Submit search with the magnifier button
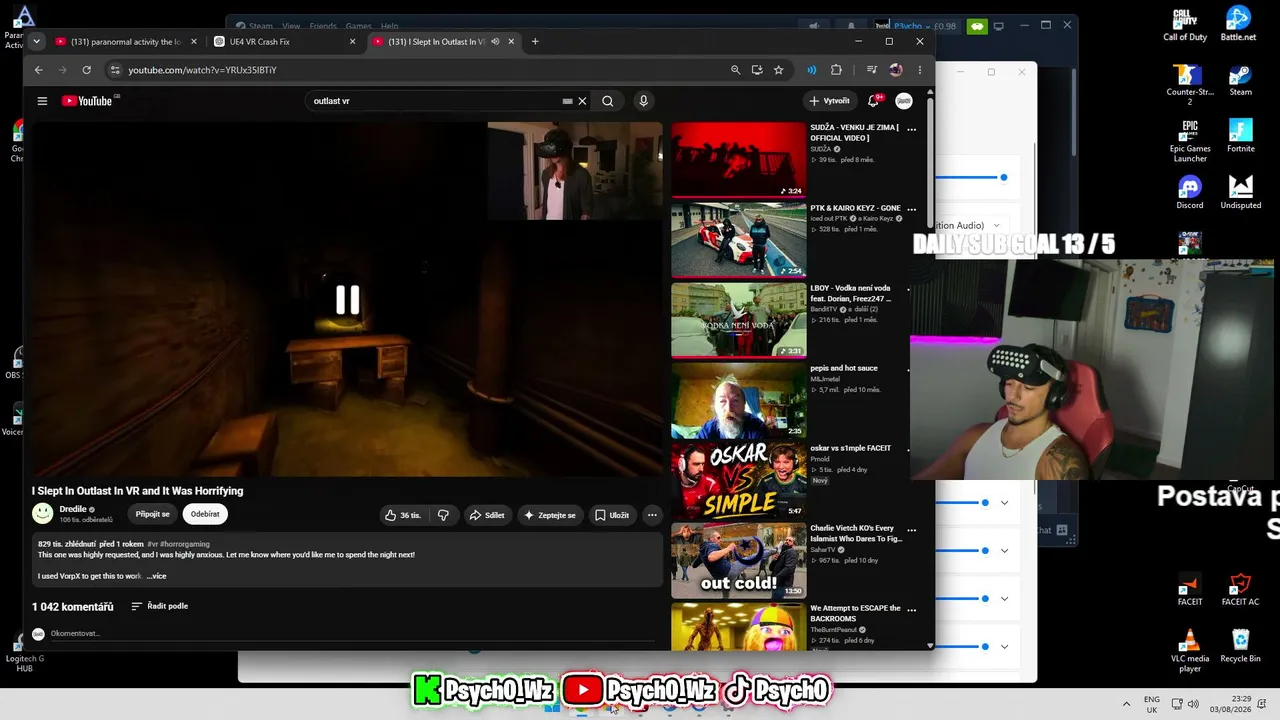This screenshot has width=1280, height=720. pos(607,101)
